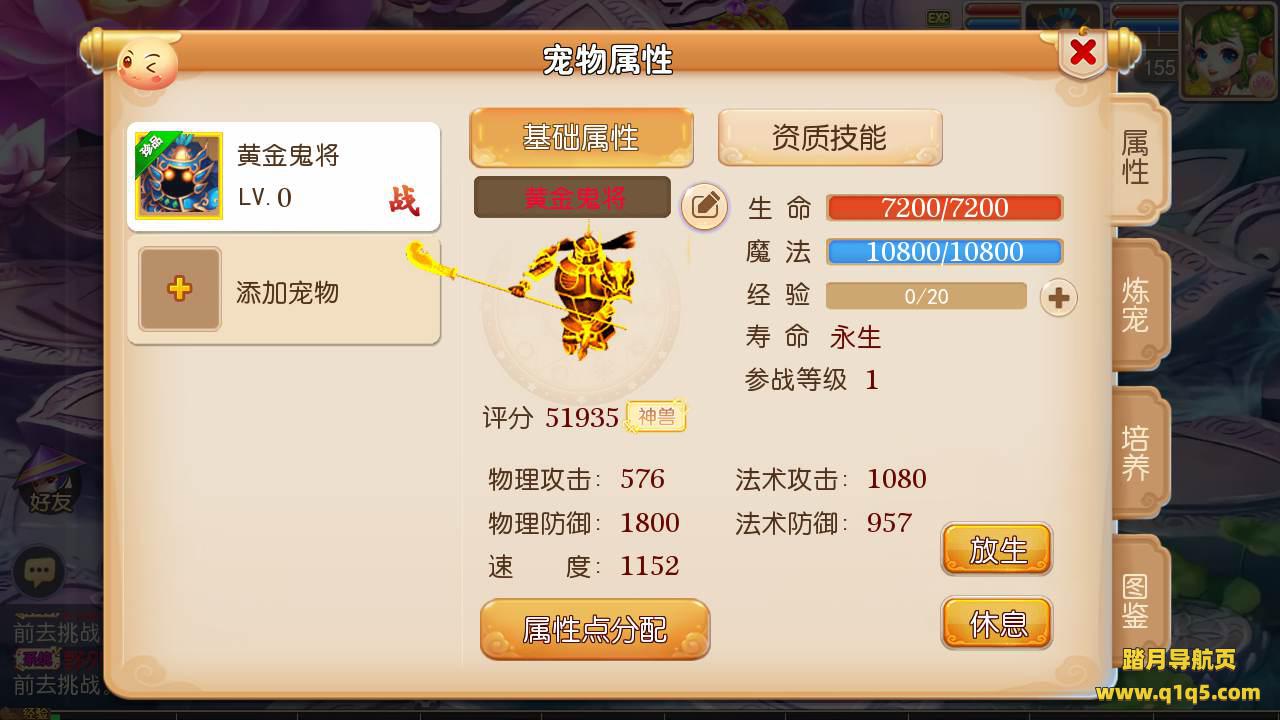Open the 培养 side tab

pos(1137,452)
